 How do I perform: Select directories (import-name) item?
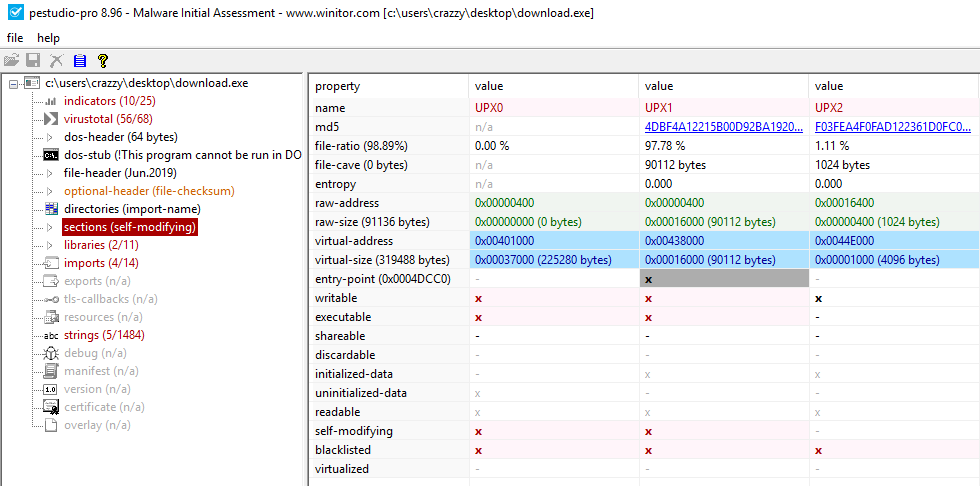(132, 209)
